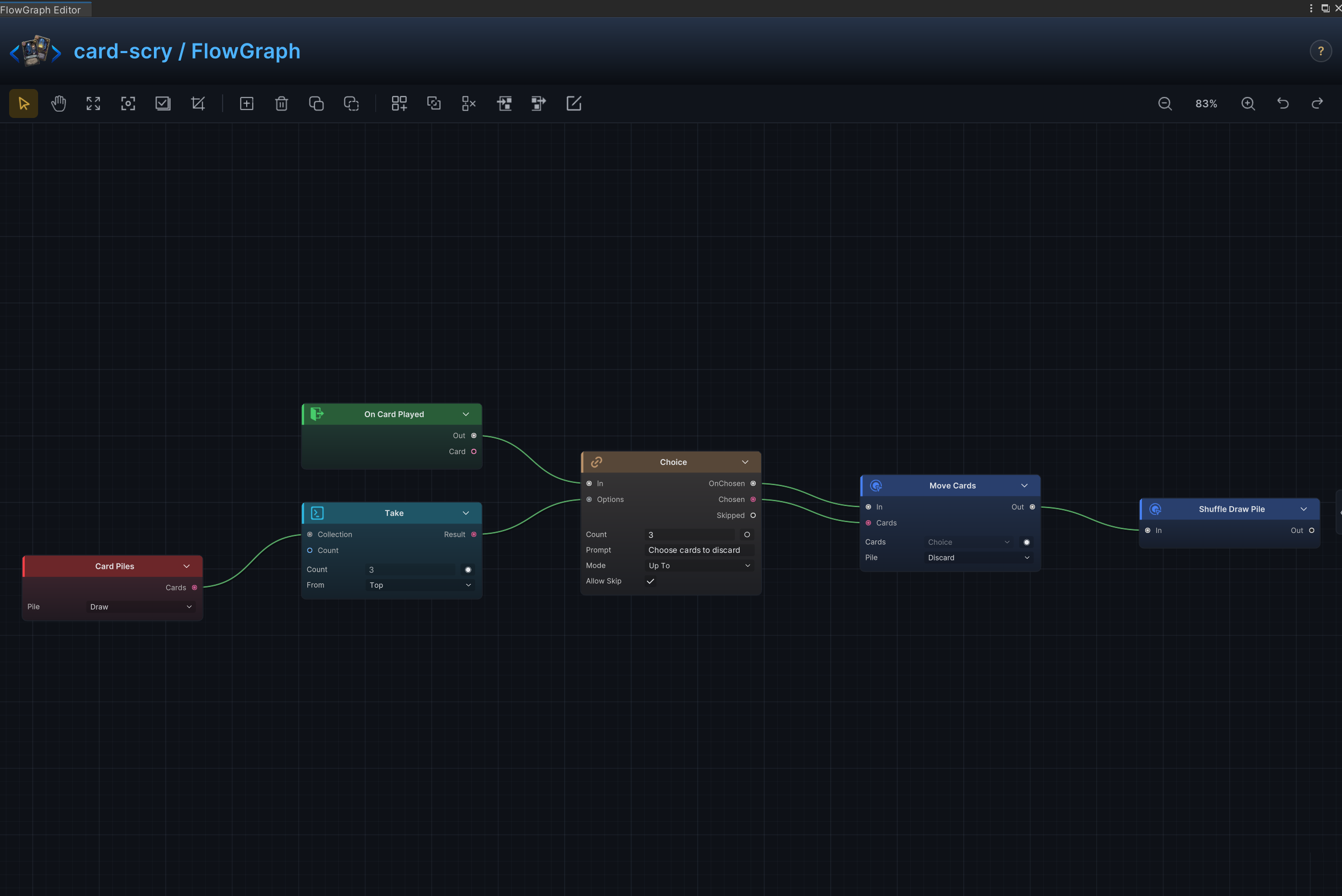Click the Take Result output port

click(474, 534)
